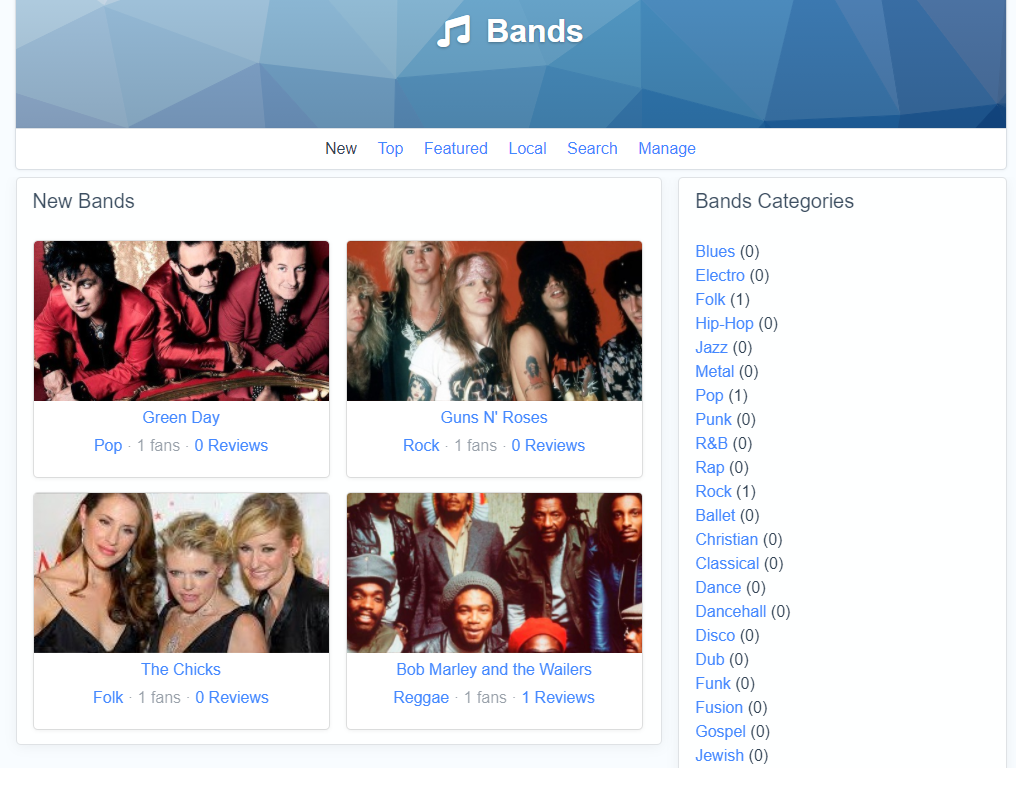Click the music note Bands icon

pyautogui.click(x=453, y=31)
